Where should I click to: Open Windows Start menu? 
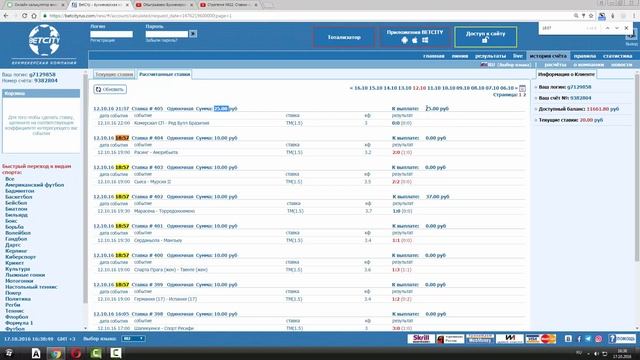pyautogui.click(x=9, y=353)
